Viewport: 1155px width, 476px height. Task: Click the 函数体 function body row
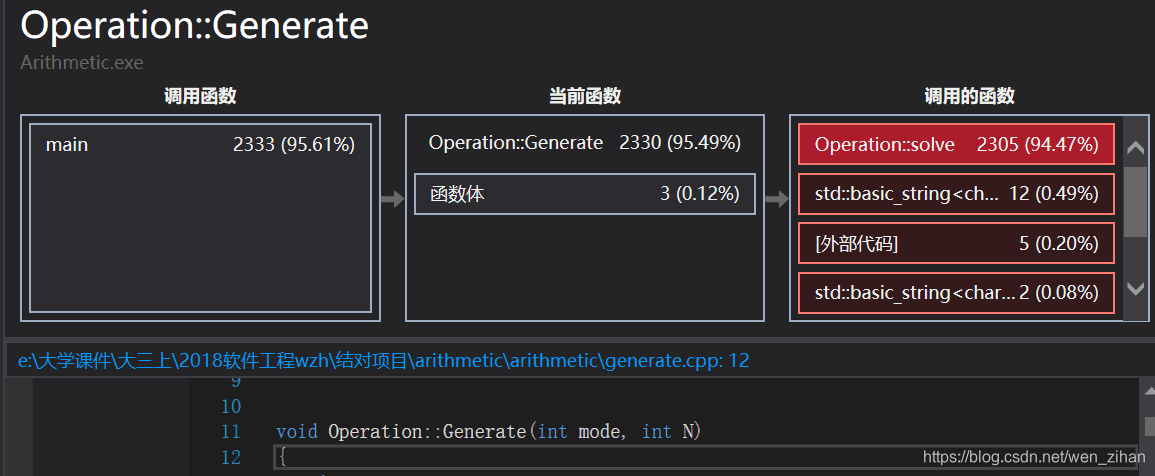[x=585, y=194]
